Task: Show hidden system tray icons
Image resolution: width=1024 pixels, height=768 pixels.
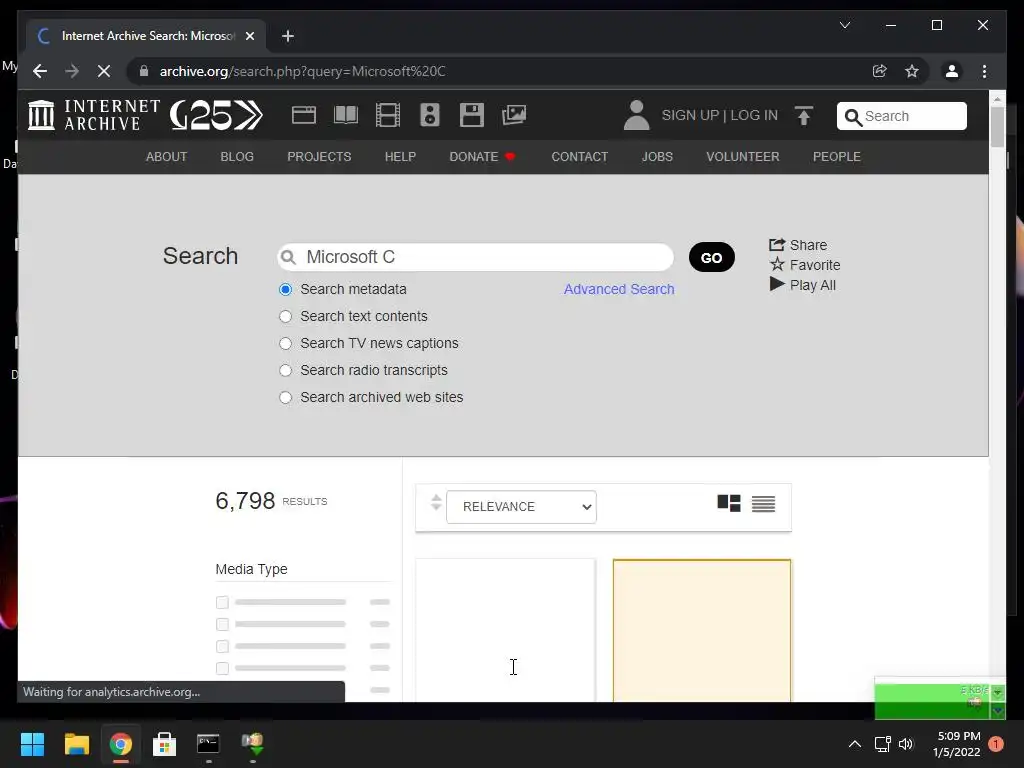Action: pyautogui.click(x=854, y=744)
